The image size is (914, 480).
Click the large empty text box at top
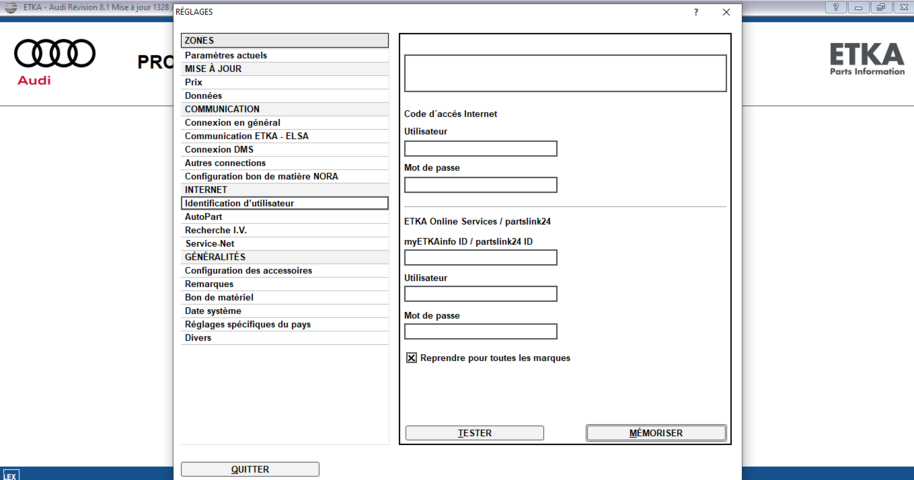565,73
